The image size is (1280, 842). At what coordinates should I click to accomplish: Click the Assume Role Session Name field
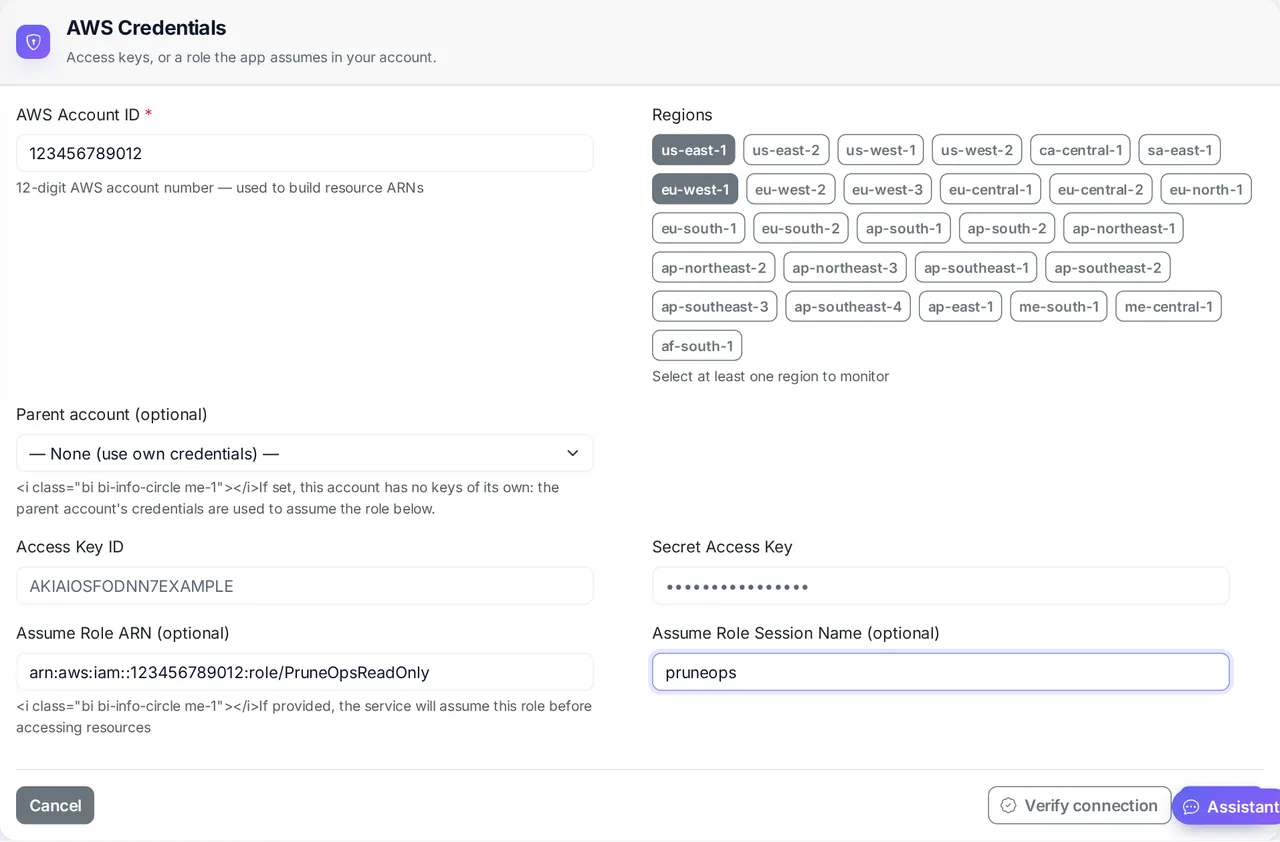941,672
